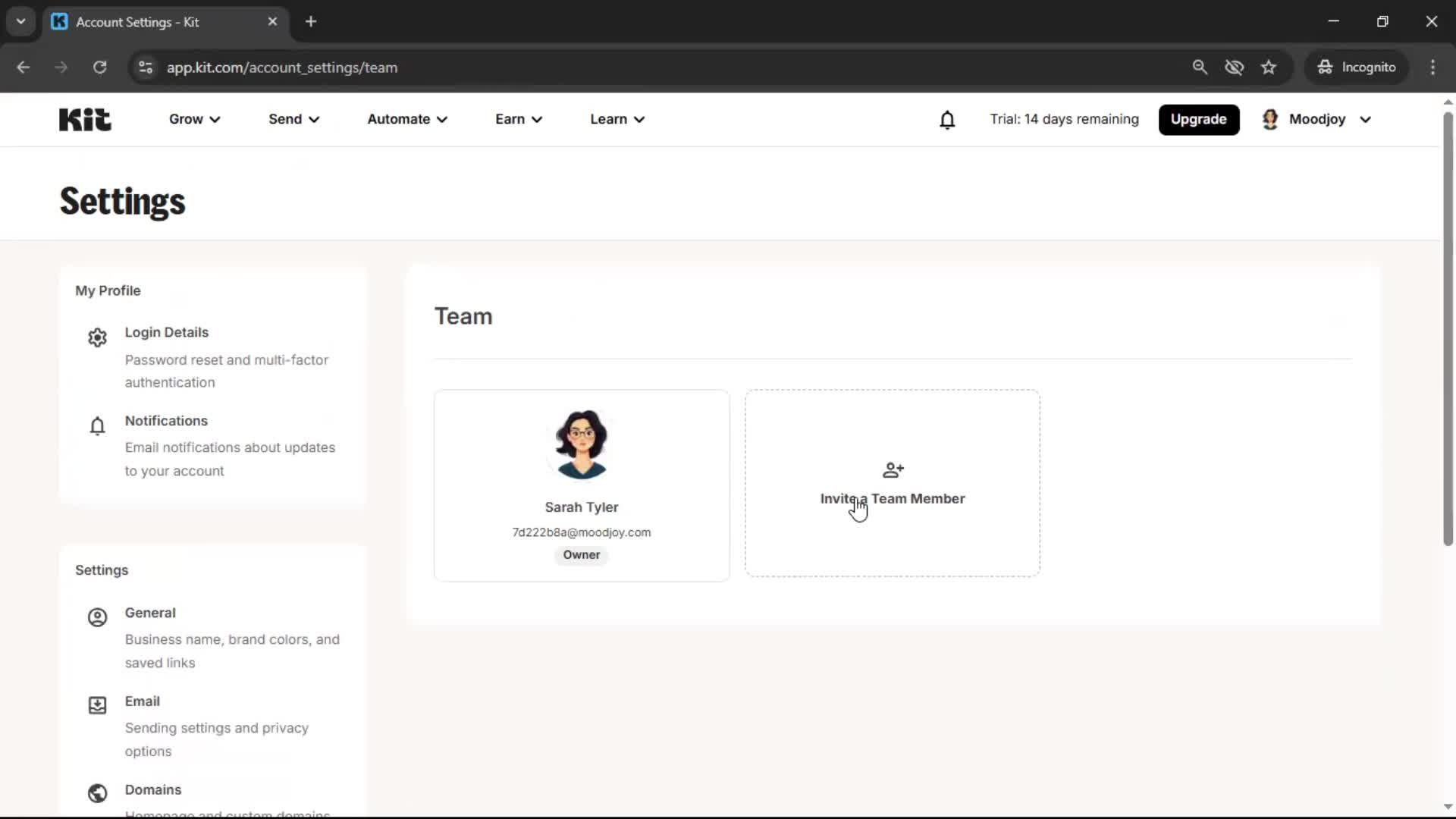Expand the Grow dropdown menu
This screenshot has height=819, width=1456.
[194, 119]
